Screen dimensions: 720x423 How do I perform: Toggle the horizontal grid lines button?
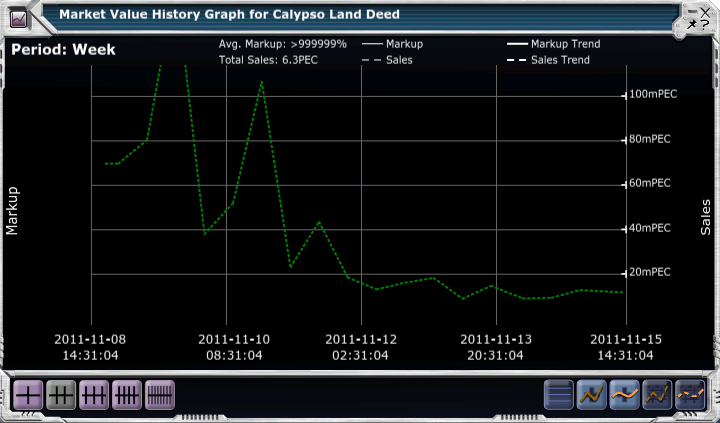(x=559, y=395)
